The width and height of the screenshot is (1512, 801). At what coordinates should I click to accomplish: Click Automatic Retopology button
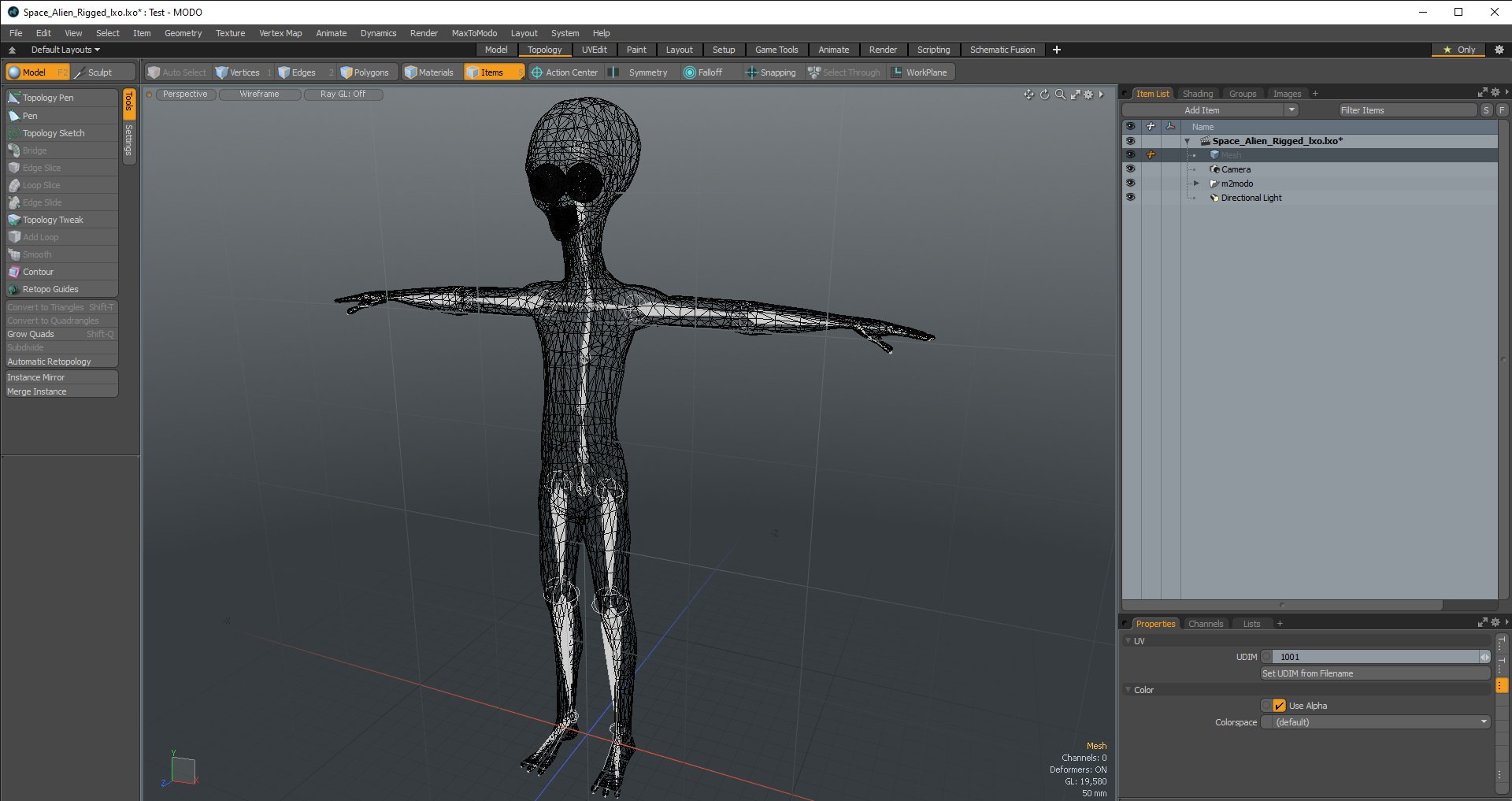(x=61, y=362)
